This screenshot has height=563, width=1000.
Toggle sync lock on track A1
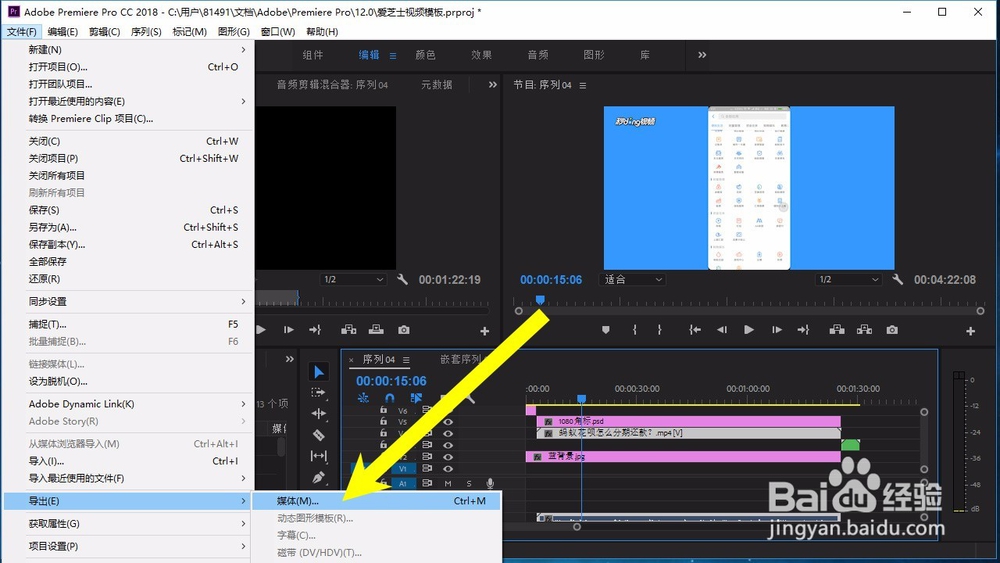427,483
